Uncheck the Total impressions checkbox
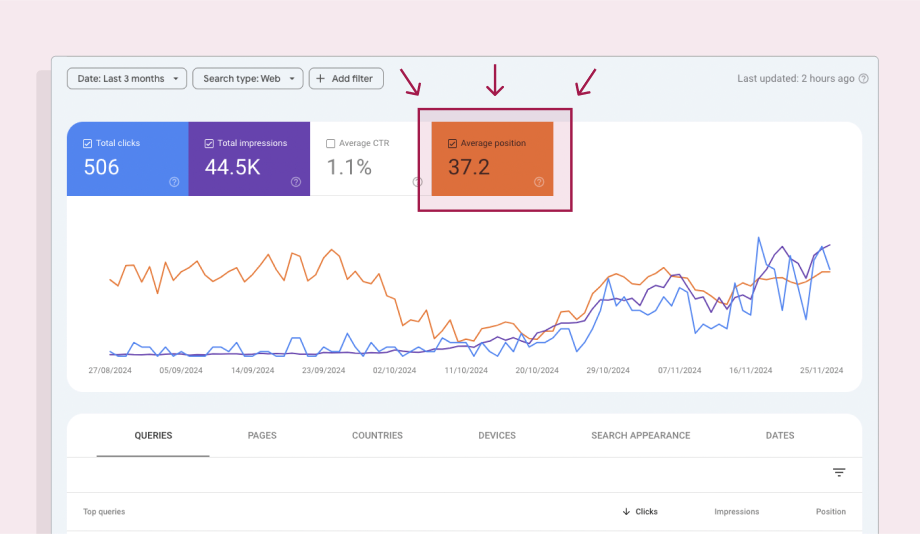 [209, 143]
